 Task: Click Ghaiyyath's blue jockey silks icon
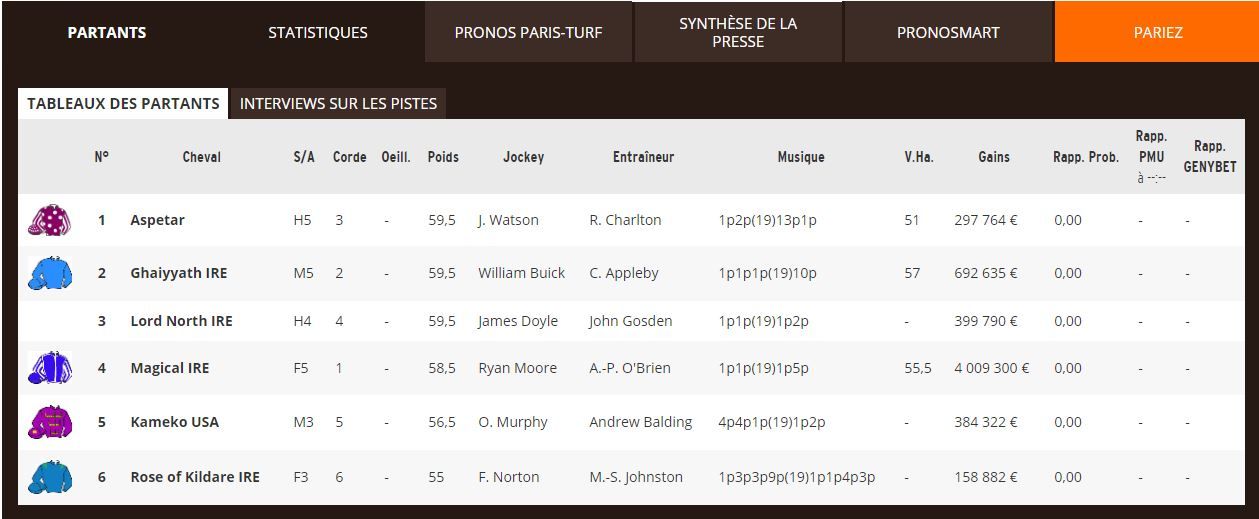pos(50,273)
